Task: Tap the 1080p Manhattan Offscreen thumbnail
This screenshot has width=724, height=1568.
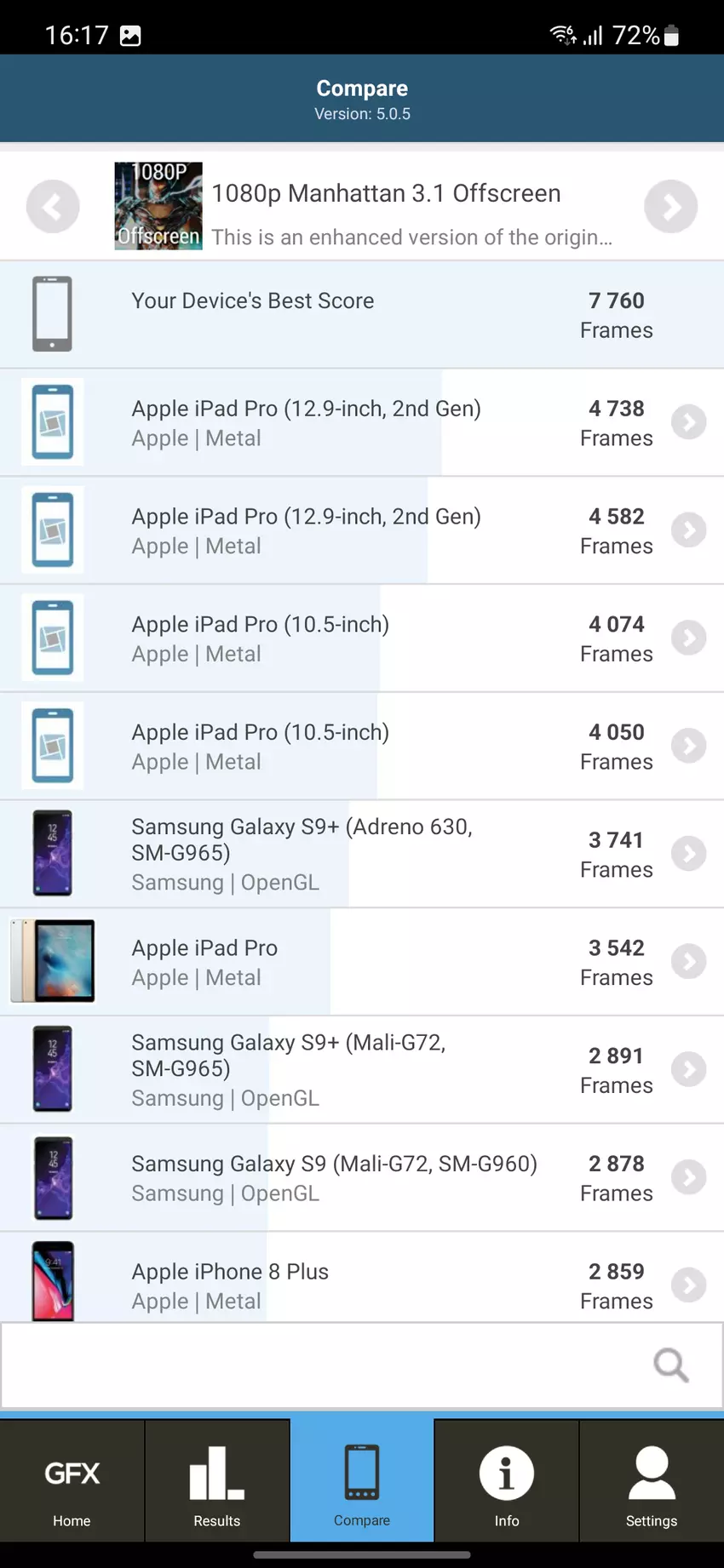Action: pyautogui.click(x=158, y=206)
